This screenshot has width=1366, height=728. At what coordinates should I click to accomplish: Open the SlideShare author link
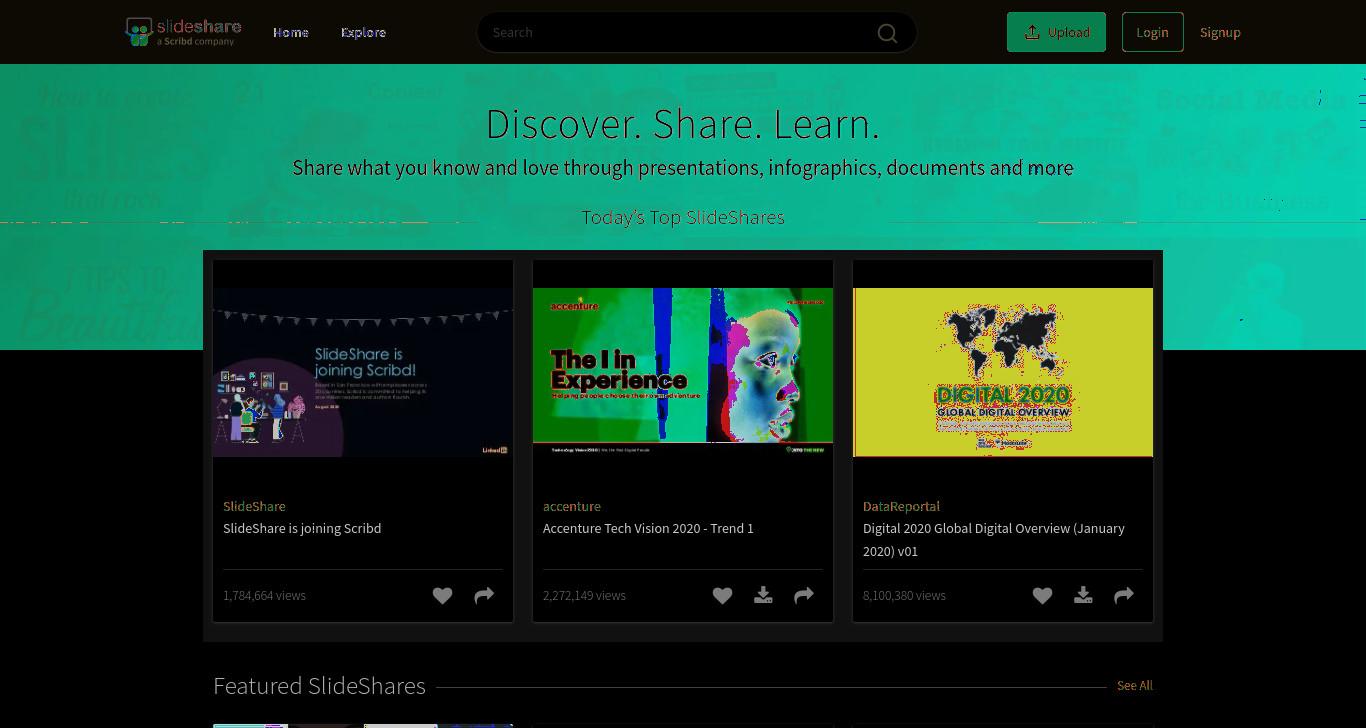point(254,506)
